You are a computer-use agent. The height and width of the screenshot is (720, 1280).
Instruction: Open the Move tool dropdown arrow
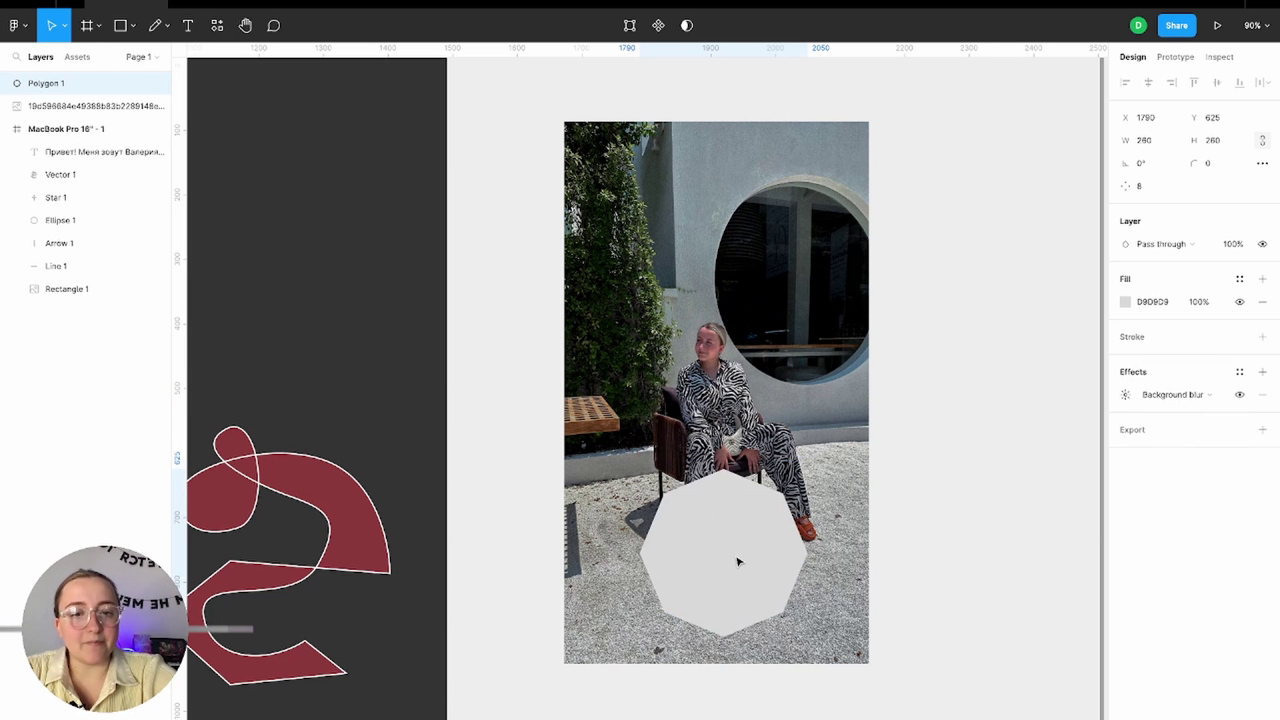click(x=64, y=26)
